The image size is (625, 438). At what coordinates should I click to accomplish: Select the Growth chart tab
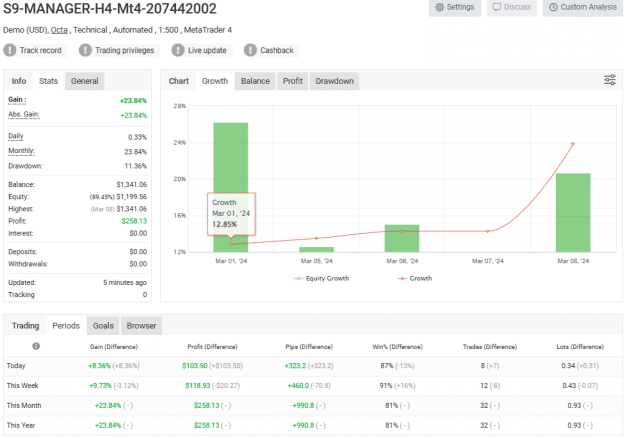(x=215, y=81)
